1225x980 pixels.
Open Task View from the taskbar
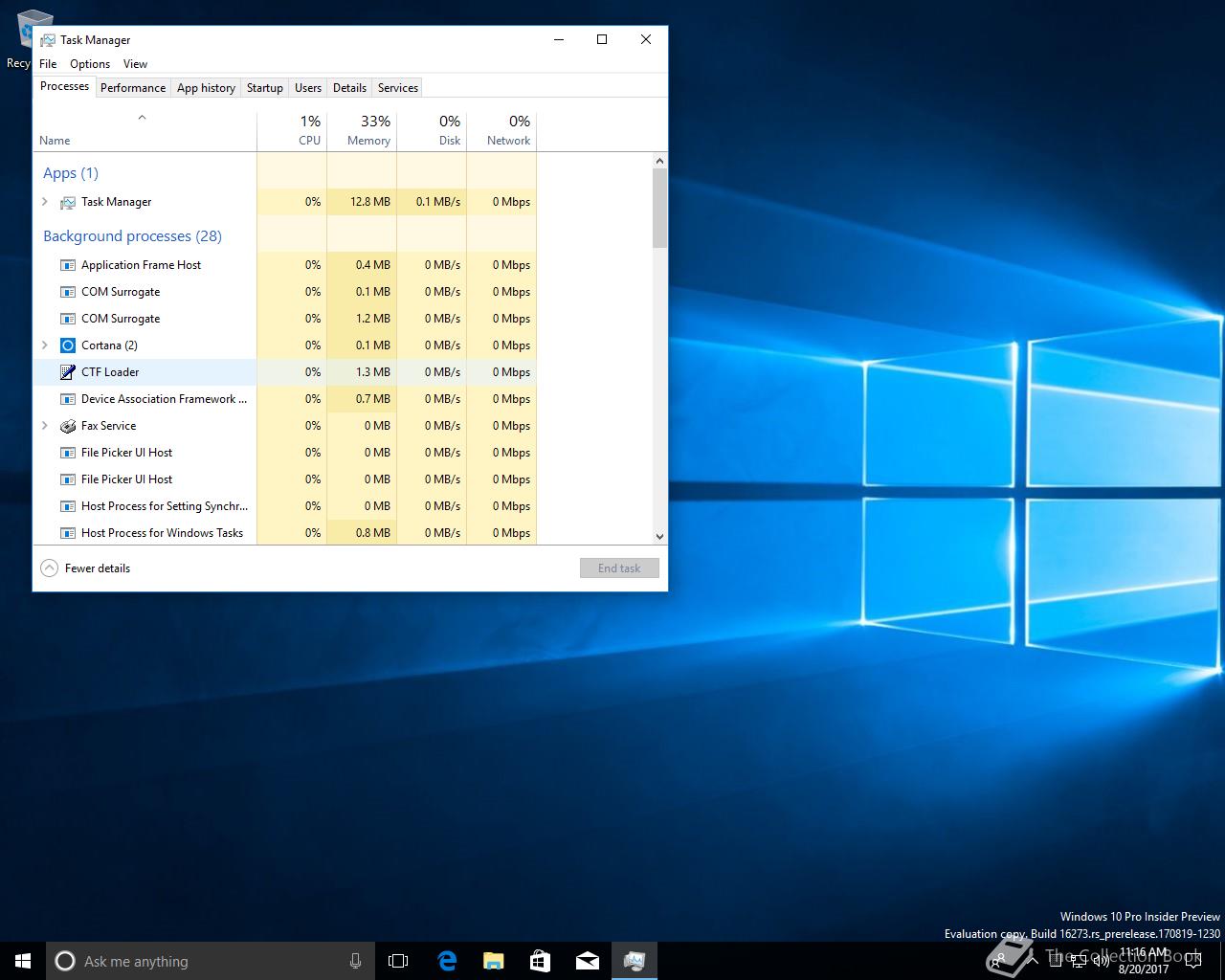[x=398, y=961]
